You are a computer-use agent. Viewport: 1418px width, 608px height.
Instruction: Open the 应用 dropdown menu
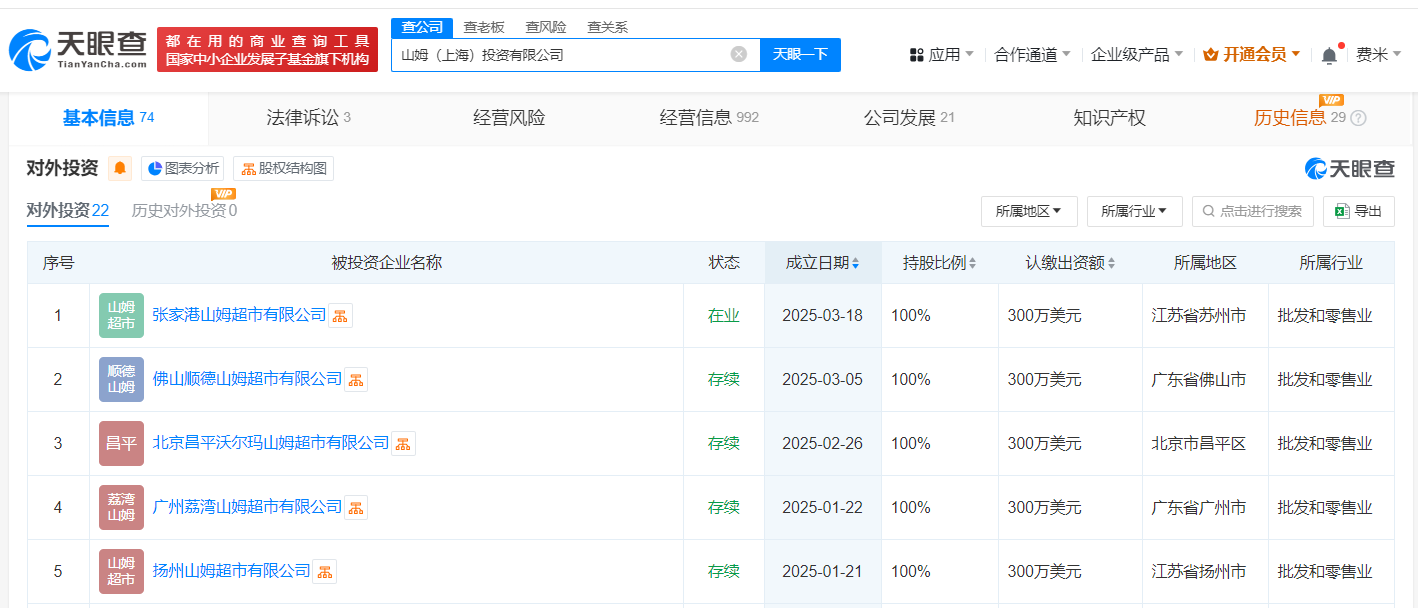tap(941, 55)
